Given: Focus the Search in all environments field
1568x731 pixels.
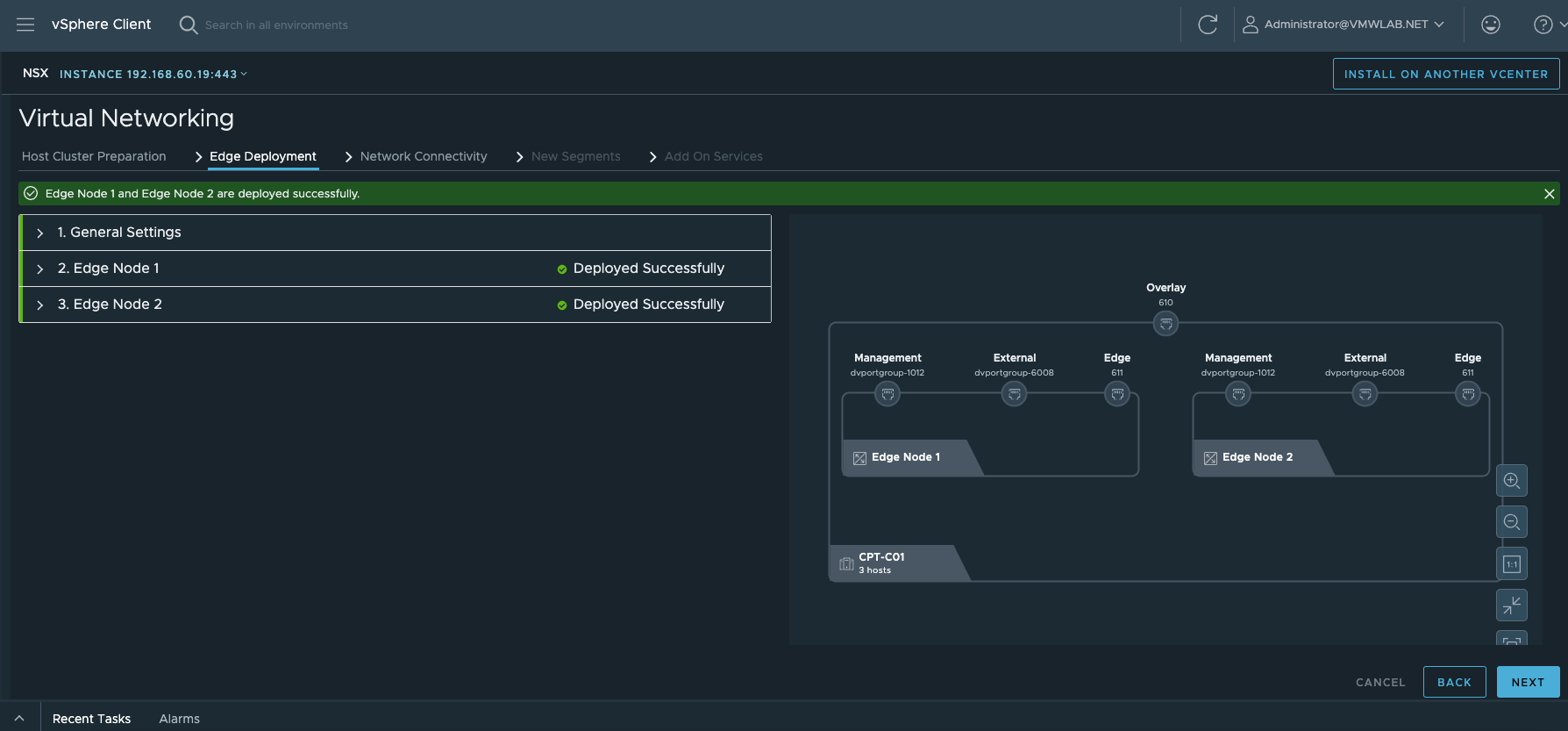Looking at the screenshot, I should click(276, 25).
